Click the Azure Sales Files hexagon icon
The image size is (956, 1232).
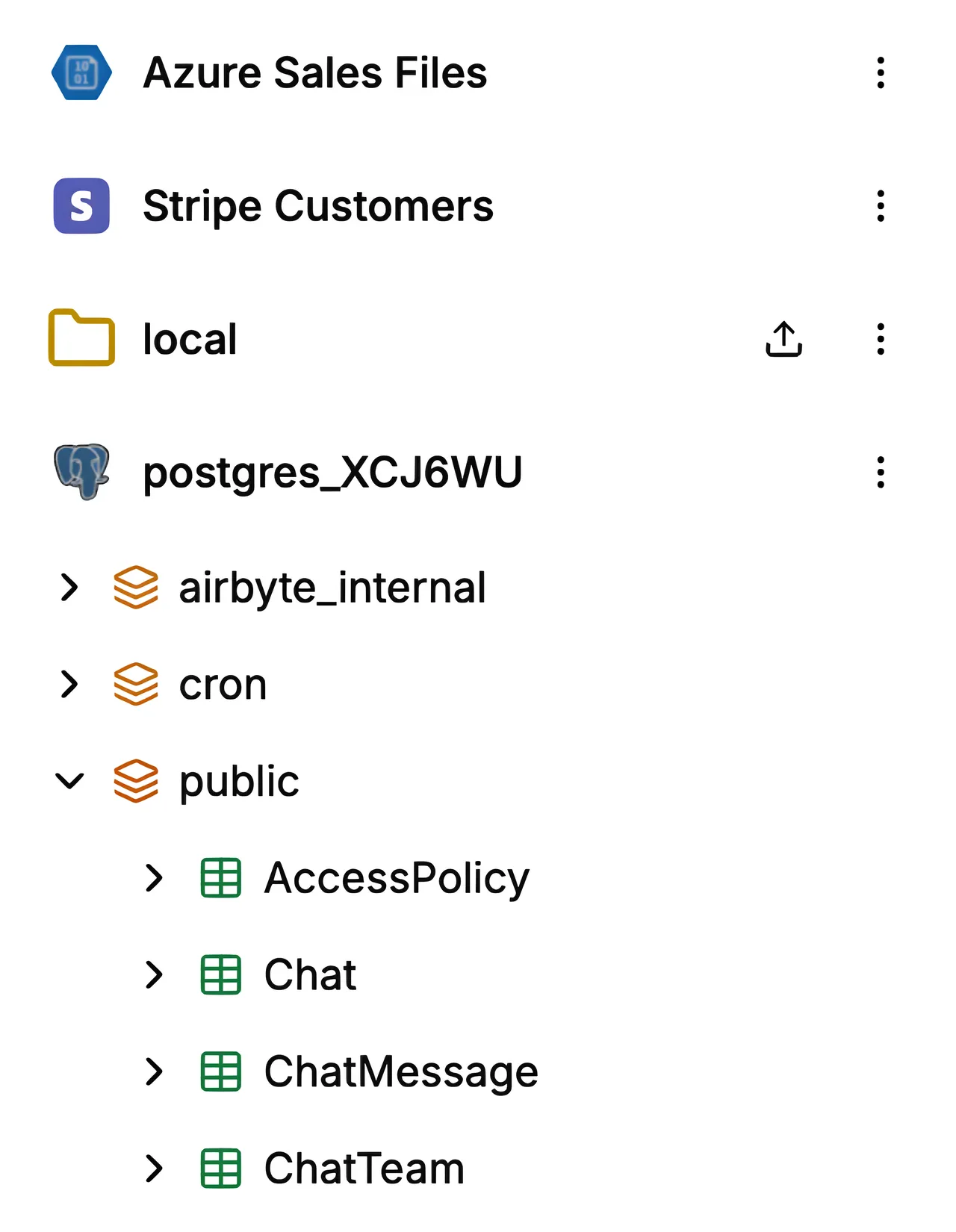pos(81,72)
